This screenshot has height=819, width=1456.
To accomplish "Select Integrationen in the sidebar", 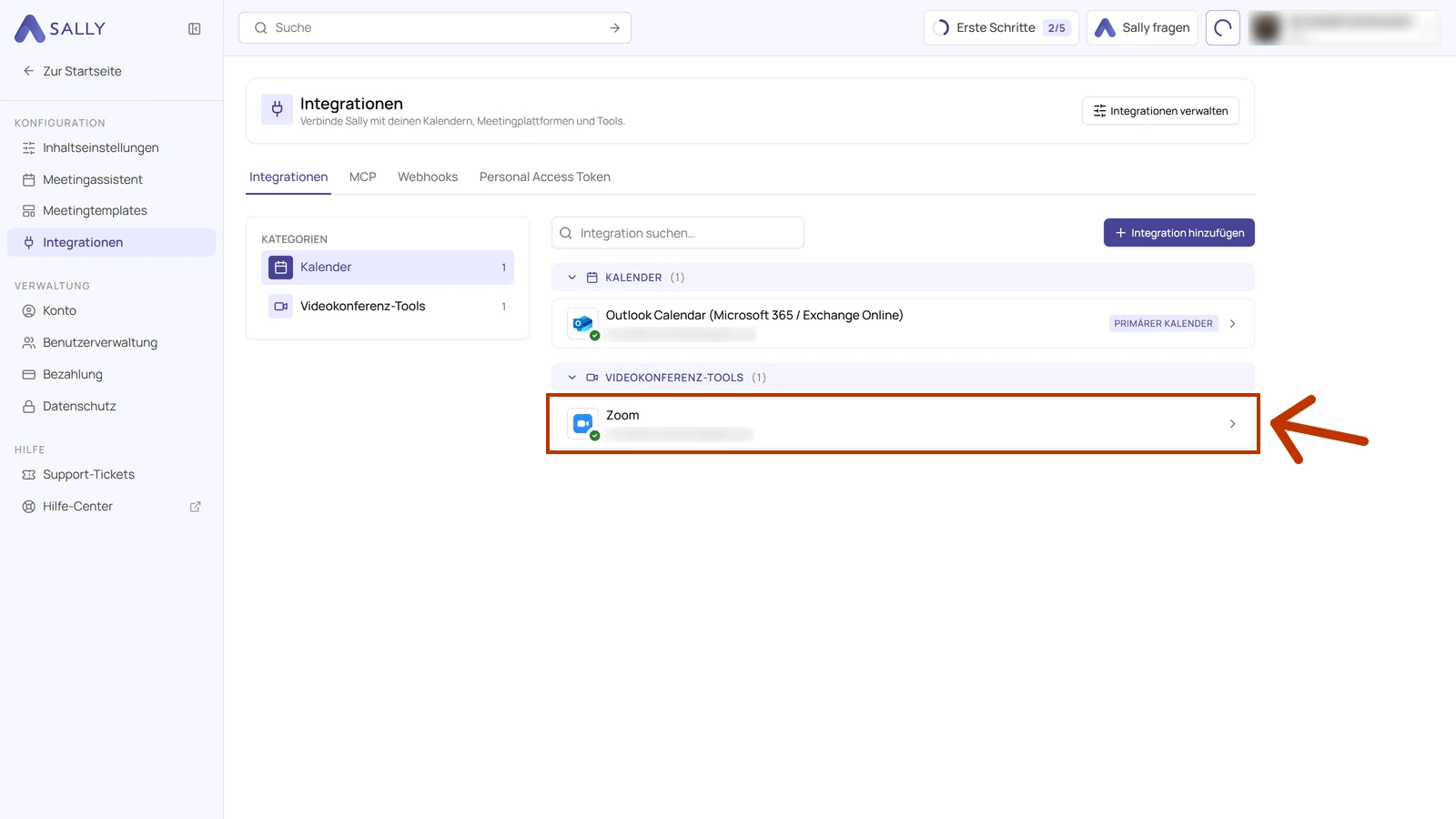I will (x=111, y=243).
